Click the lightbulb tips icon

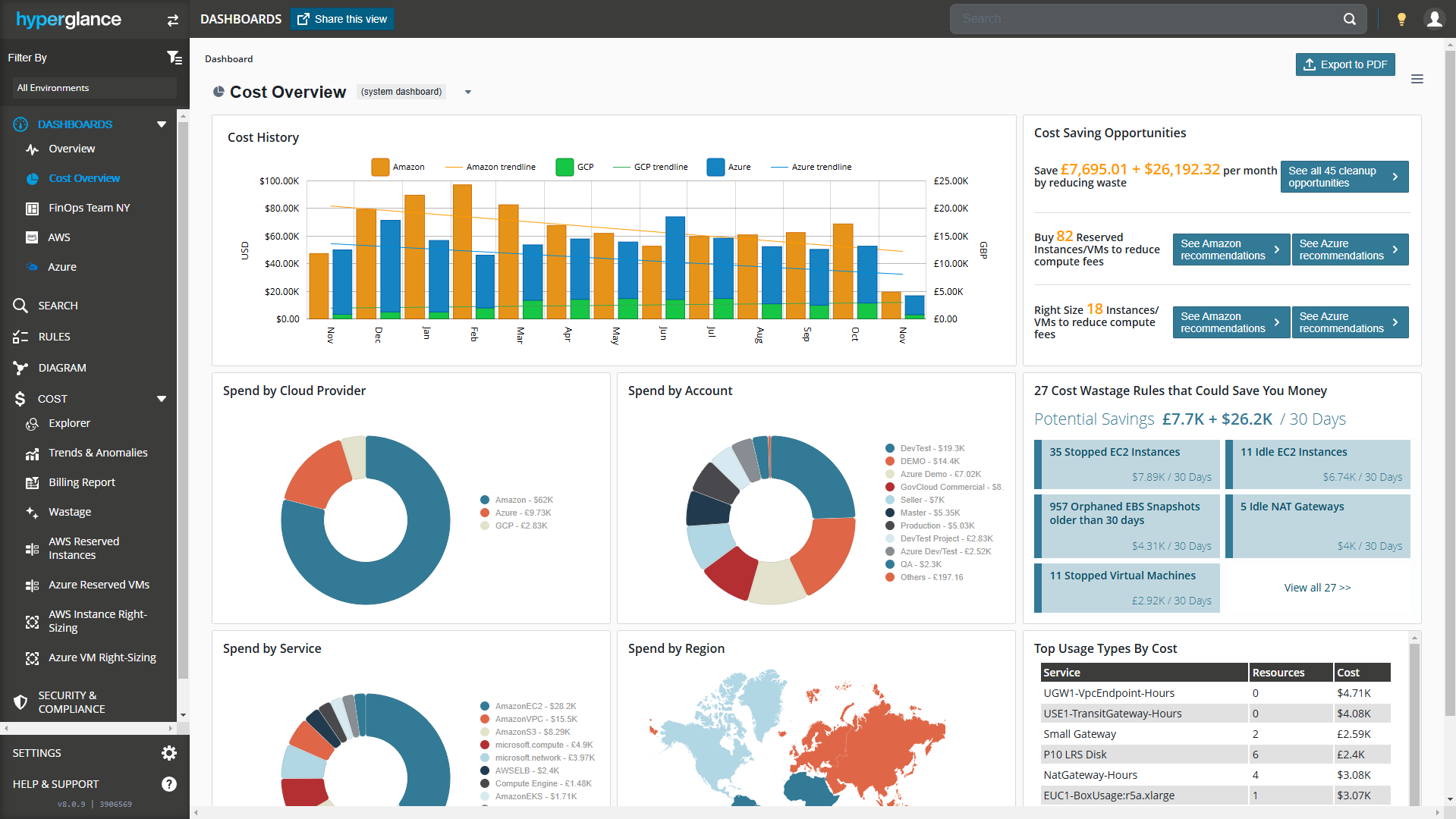point(1401,19)
